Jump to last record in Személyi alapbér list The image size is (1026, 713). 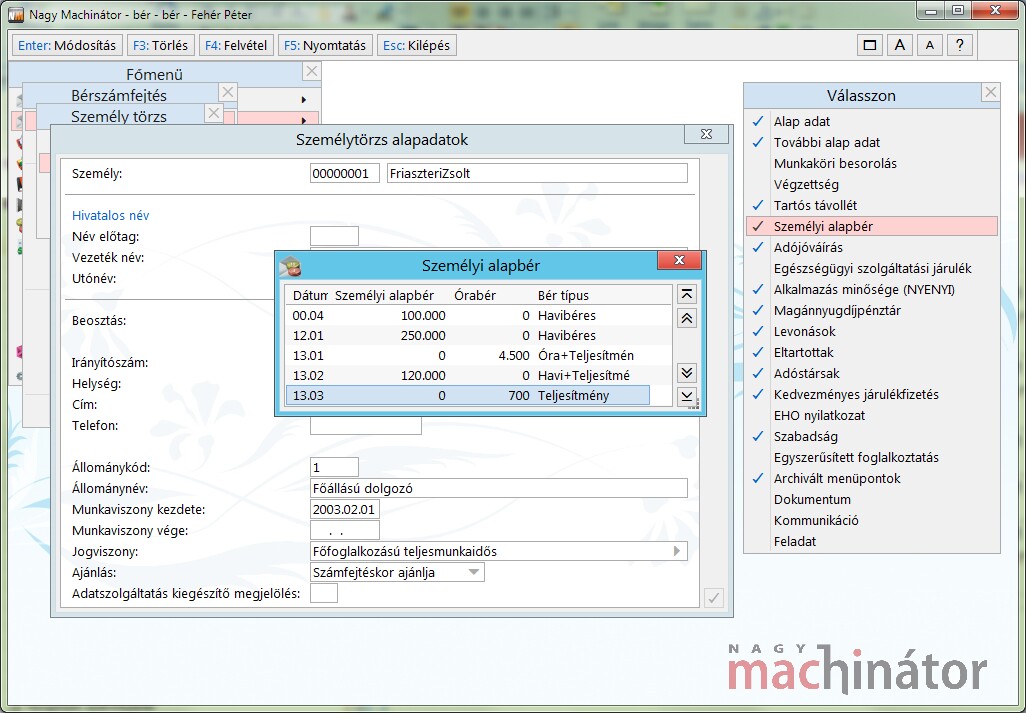tap(686, 396)
